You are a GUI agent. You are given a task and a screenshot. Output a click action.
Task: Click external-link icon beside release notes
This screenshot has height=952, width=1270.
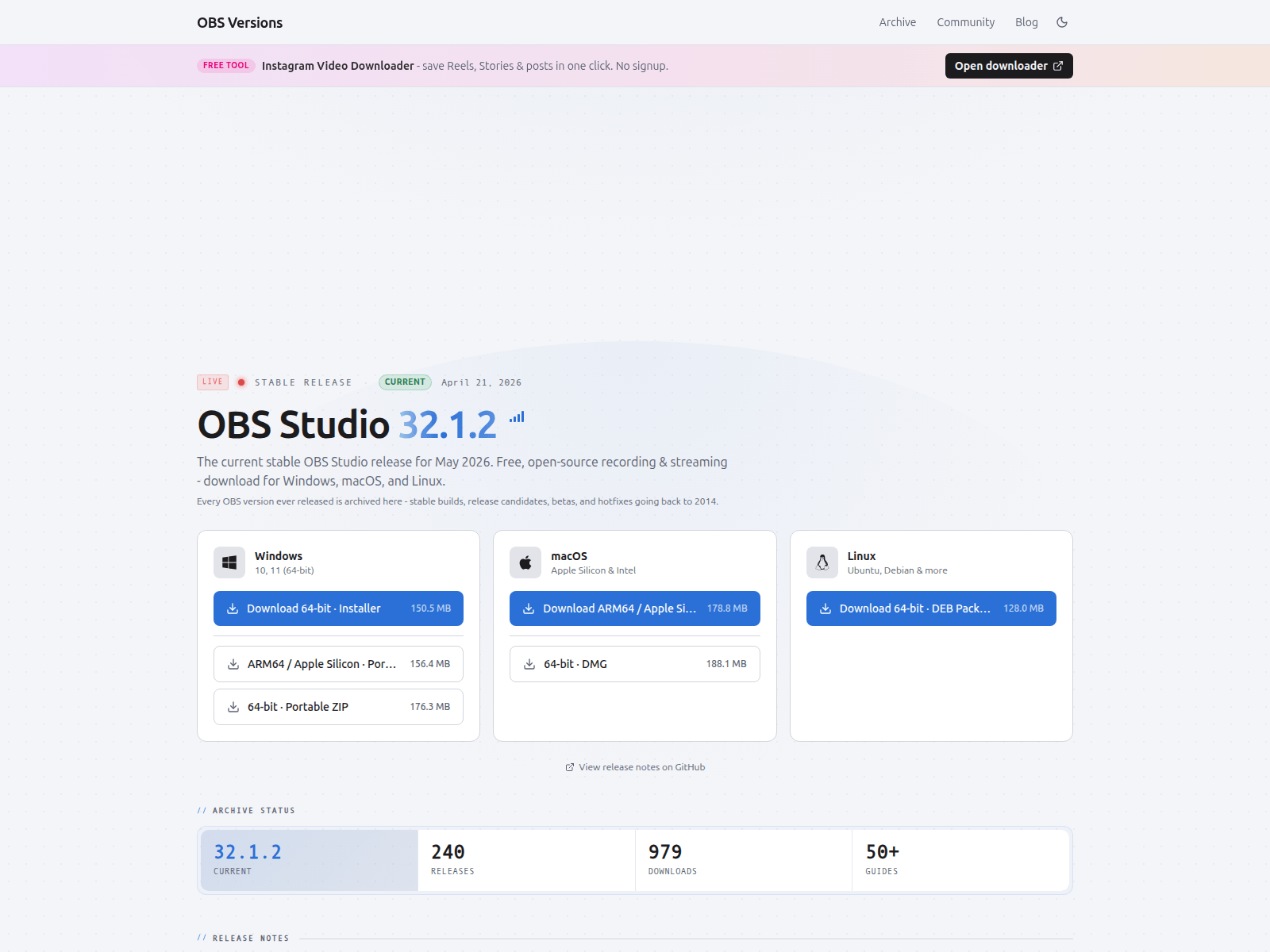pyautogui.click(x=569, y=767)
